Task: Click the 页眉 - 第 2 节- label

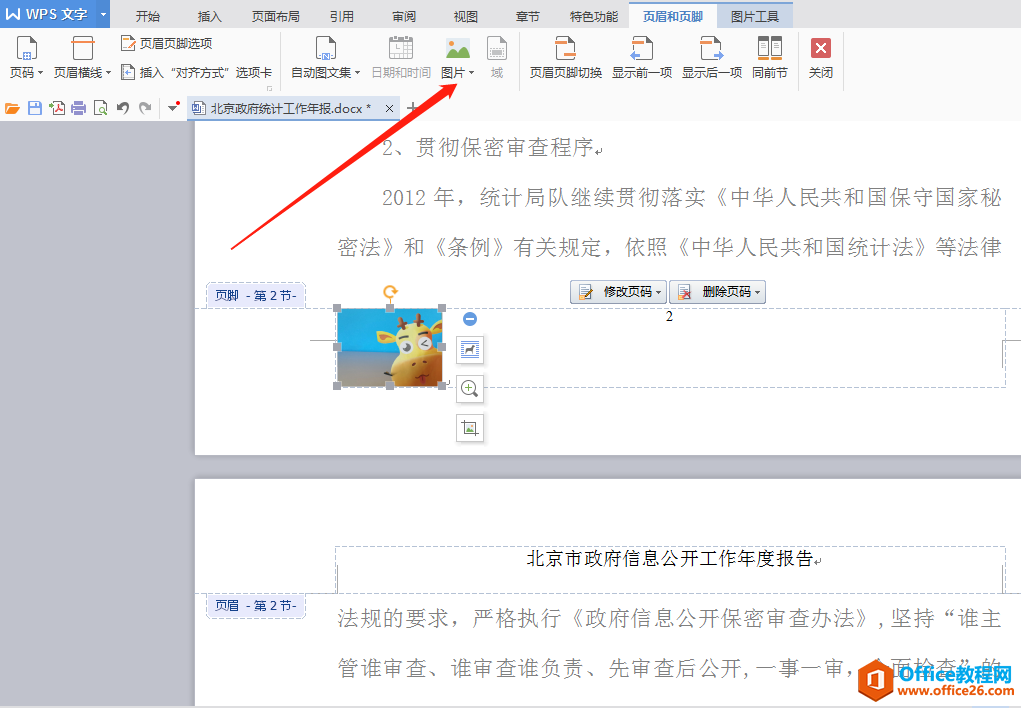Action: (256, 605)
